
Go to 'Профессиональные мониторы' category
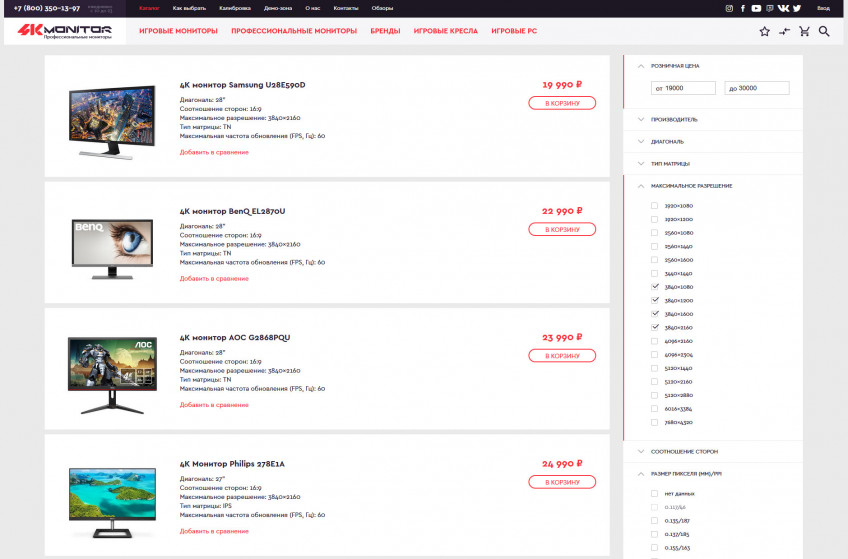[294, 31]
